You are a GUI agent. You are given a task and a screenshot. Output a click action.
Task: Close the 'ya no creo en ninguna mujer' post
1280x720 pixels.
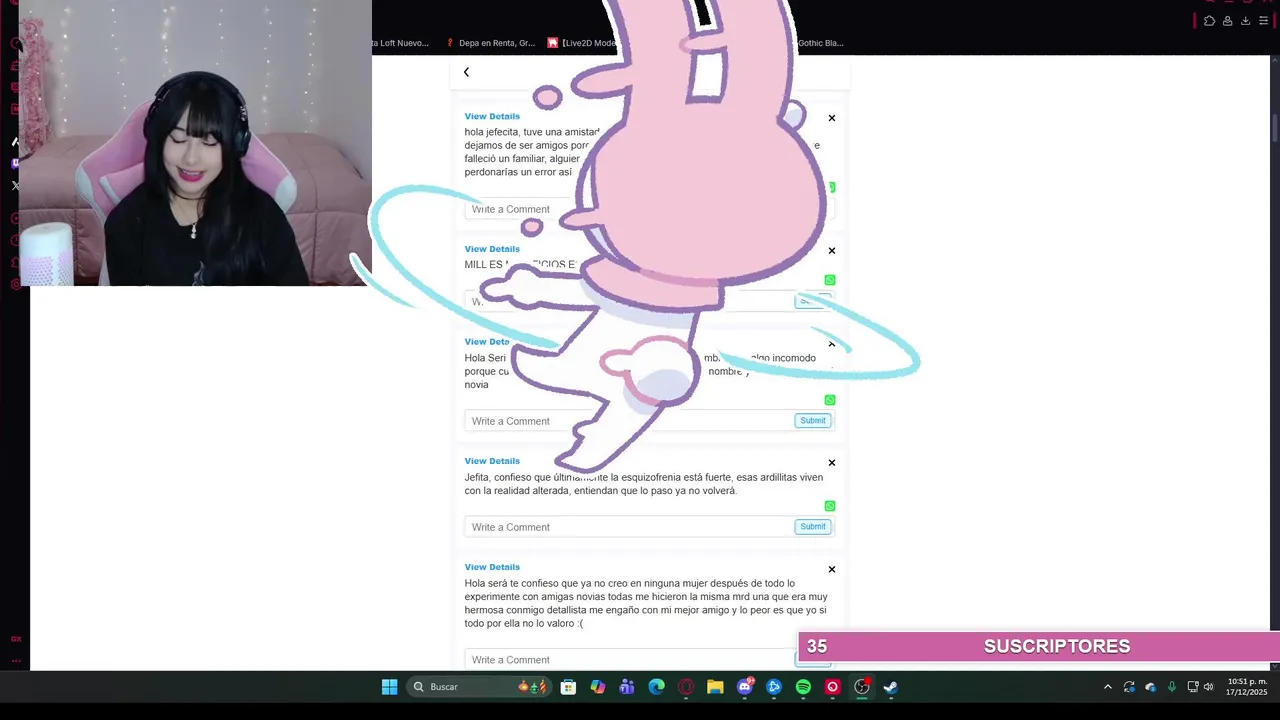(831, 570)
